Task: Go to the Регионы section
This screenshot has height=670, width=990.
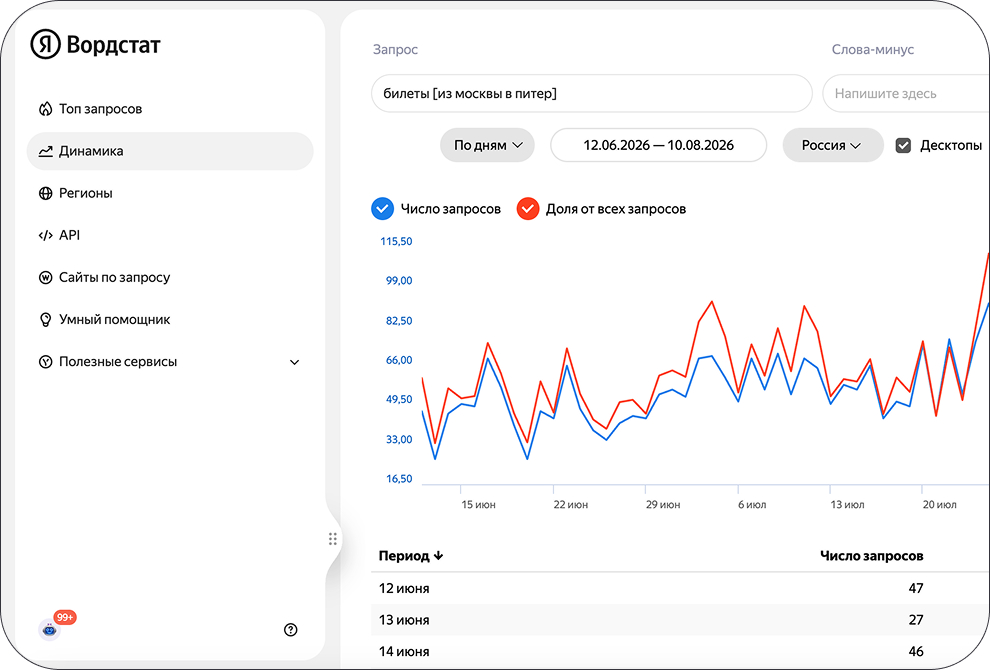Action: [170, 193]
